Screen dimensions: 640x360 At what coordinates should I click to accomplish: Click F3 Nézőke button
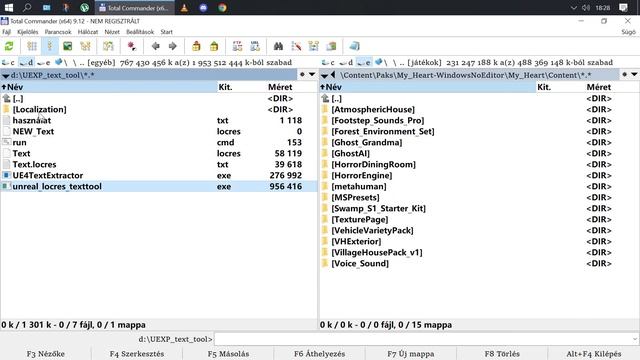point(46,353)
